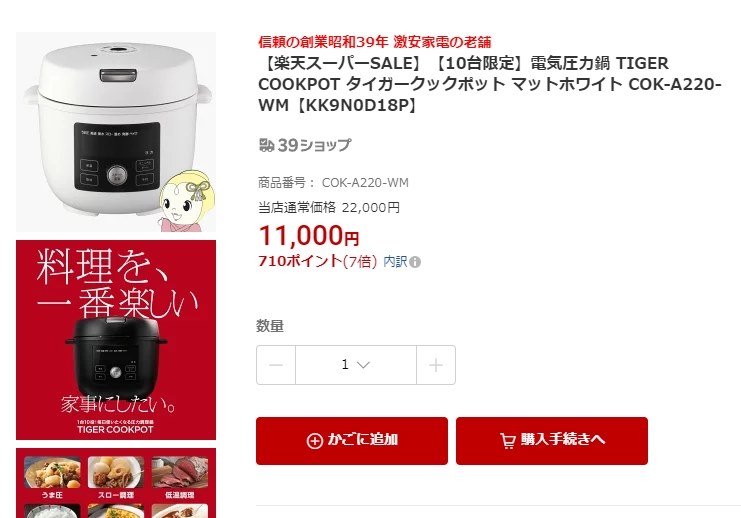Image resolution: width=741 pixels, height=518 pixels.
Task: Open the 内訳 points breakdown link
Action: click(x=395, y=262)
